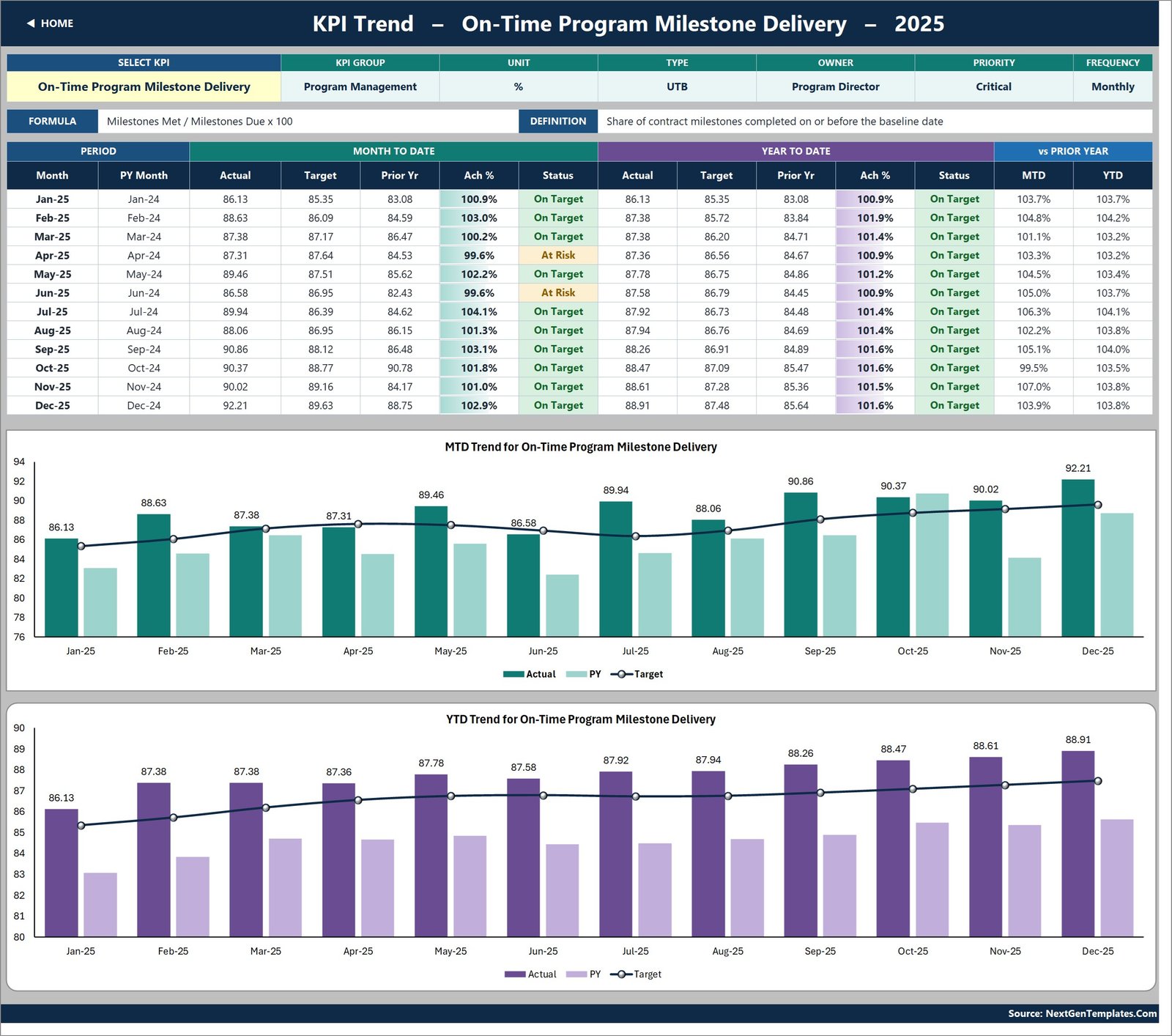Click the YTD Trend chart title
Image resolution: width=1172 pixels, height=1036 pixels.
(x=581, y=719)
